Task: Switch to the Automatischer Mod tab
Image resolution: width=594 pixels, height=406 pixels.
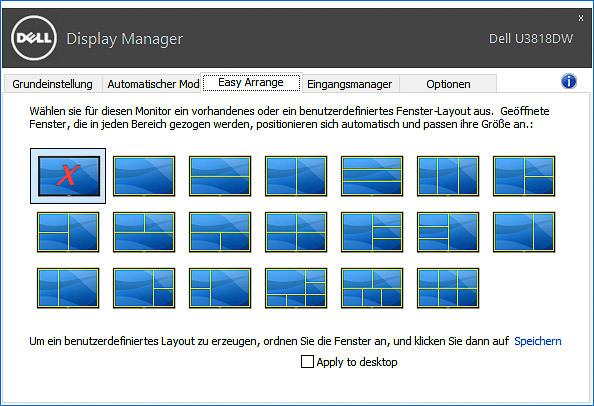Action: pyautogui.click(x=153, y=84)
